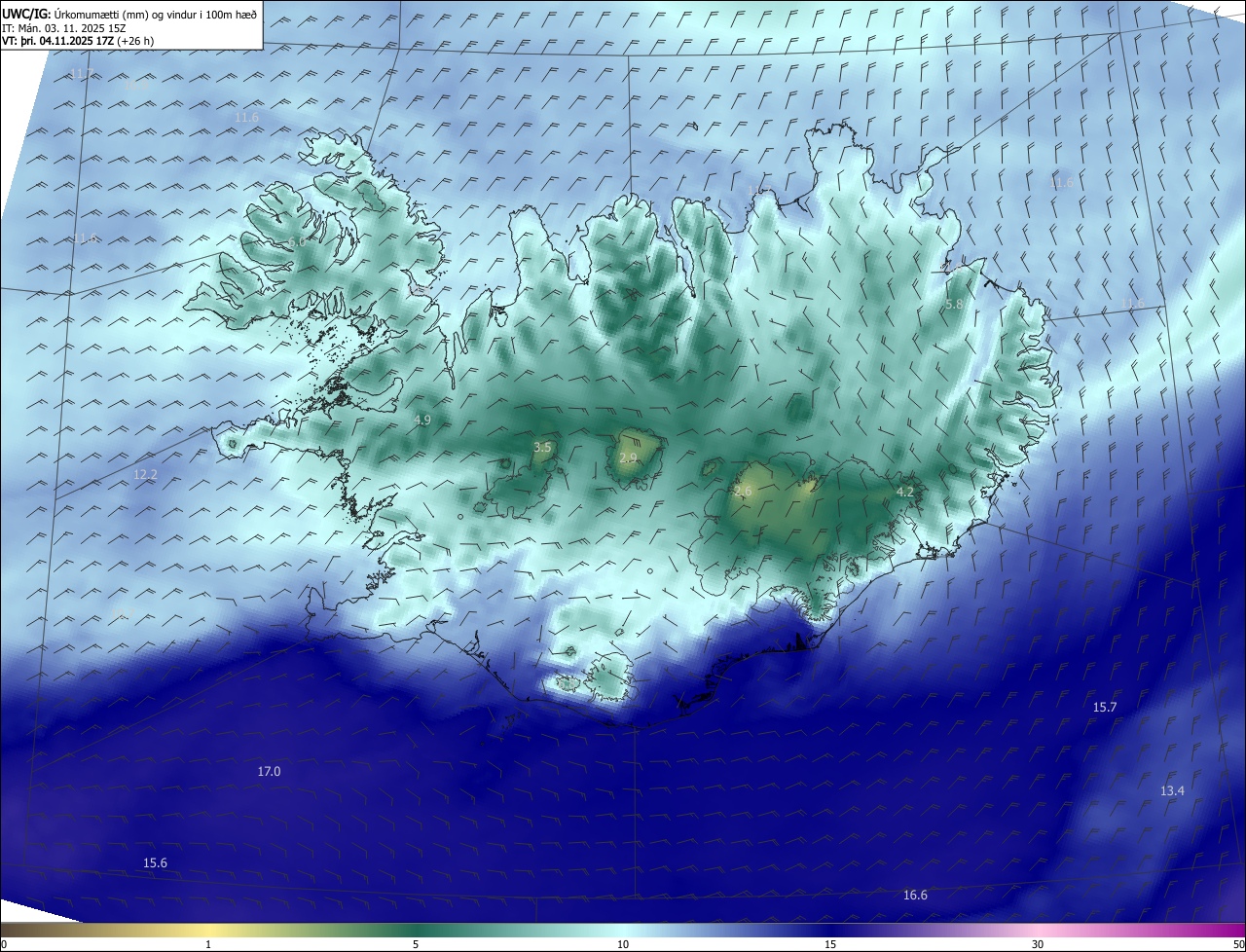
Task: Click the 4.2 value label
Action: pos(905,493)
